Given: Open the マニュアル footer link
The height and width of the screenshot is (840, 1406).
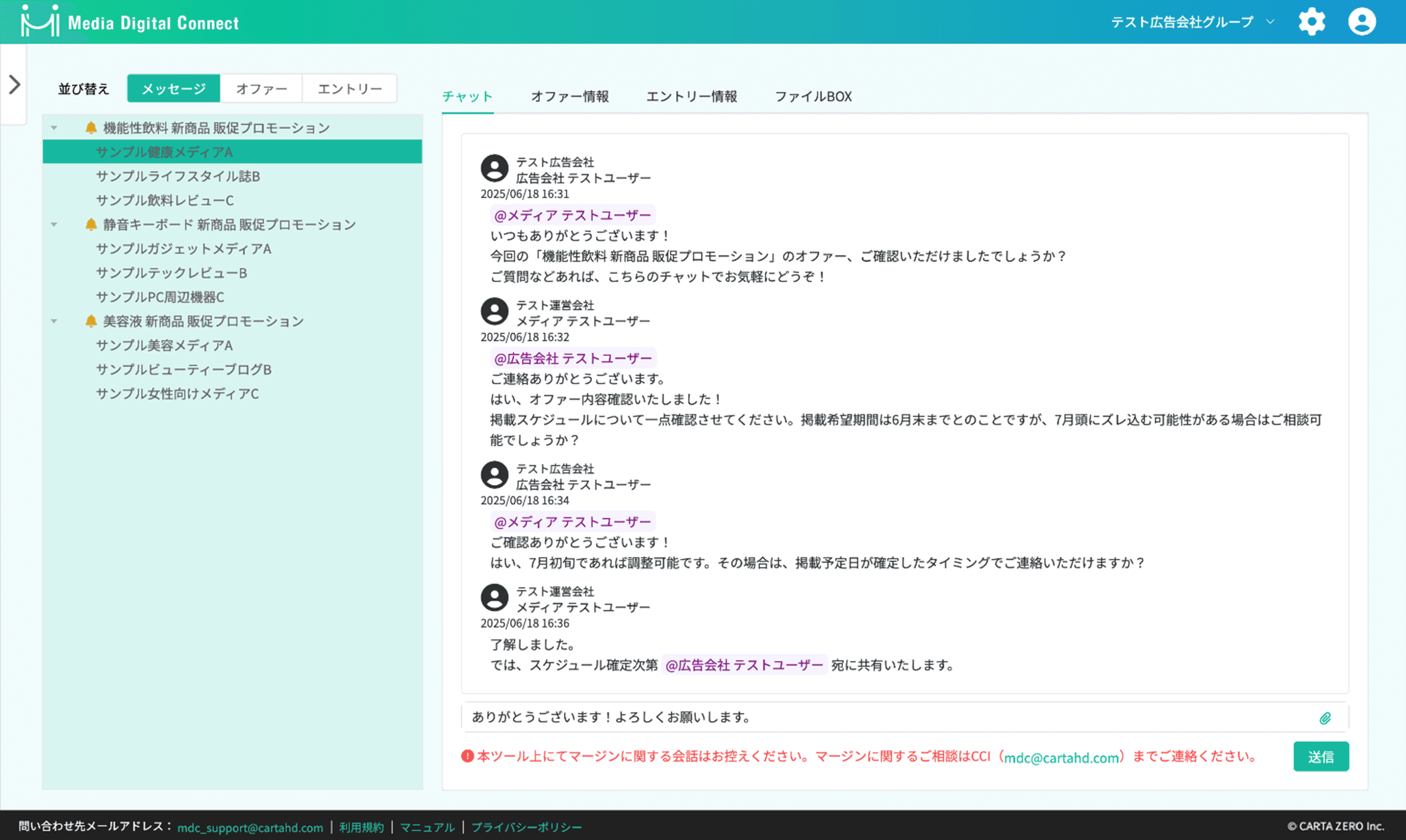Looking at the screenshot, I should (427, 828).
